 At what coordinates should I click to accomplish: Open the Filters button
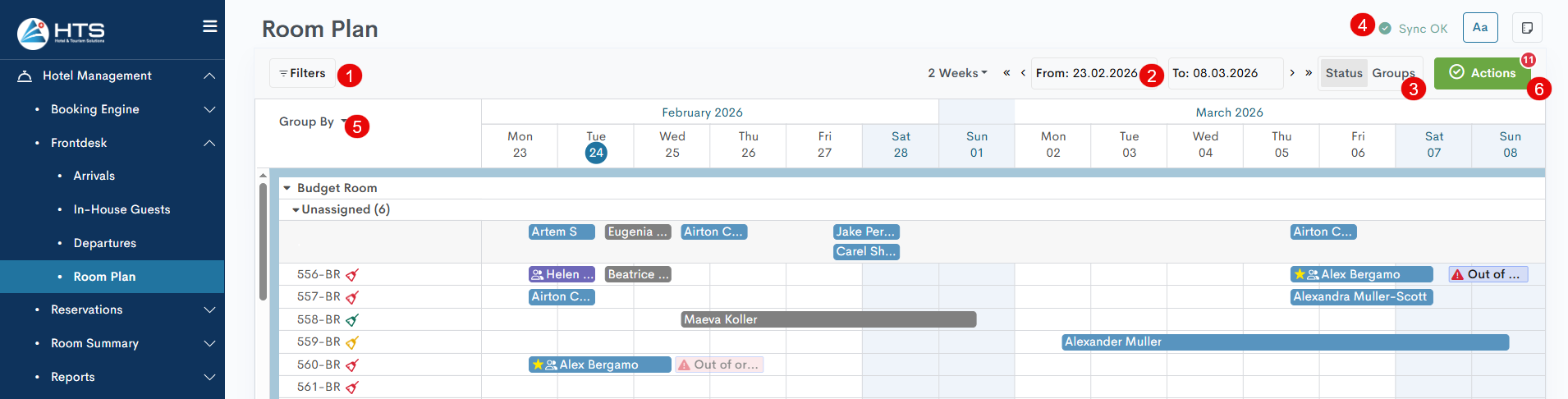(302, 73)
